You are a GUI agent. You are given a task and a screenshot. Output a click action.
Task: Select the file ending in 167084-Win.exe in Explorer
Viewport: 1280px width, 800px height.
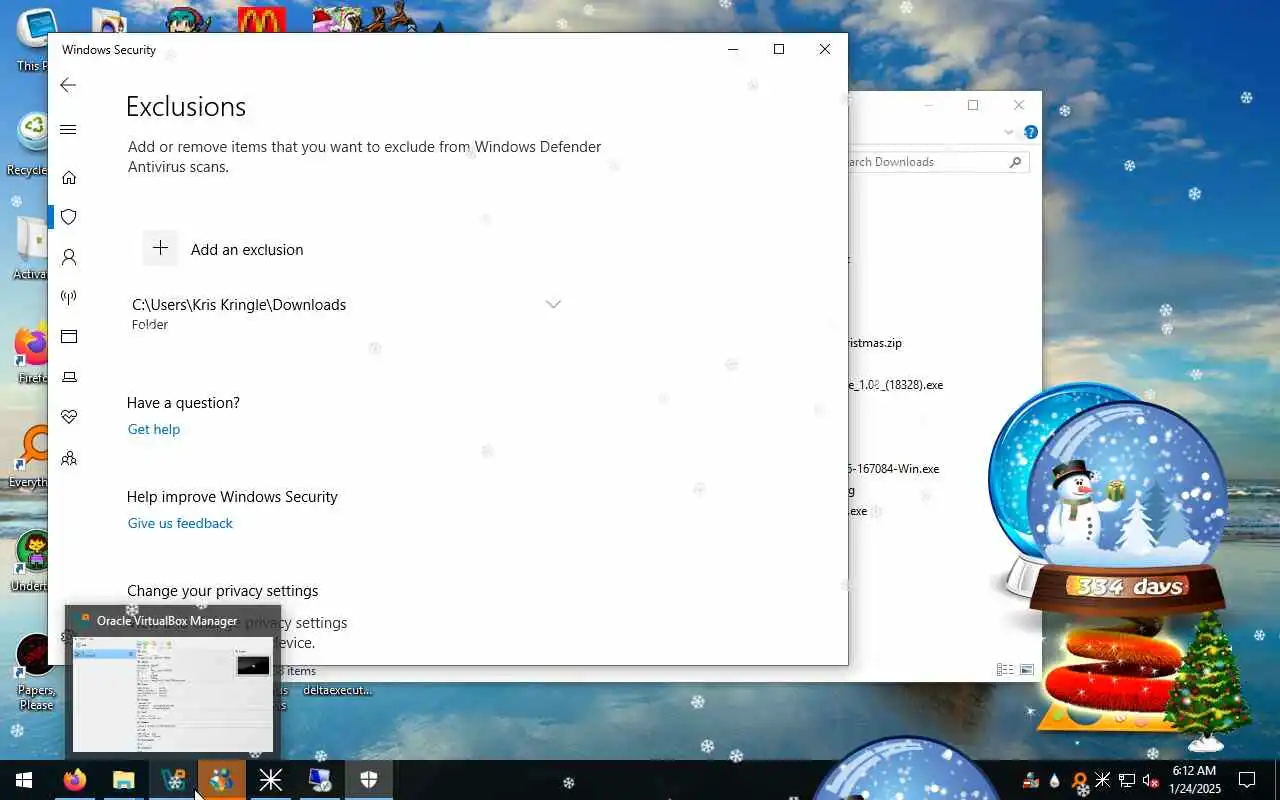(x=894, y=469)
